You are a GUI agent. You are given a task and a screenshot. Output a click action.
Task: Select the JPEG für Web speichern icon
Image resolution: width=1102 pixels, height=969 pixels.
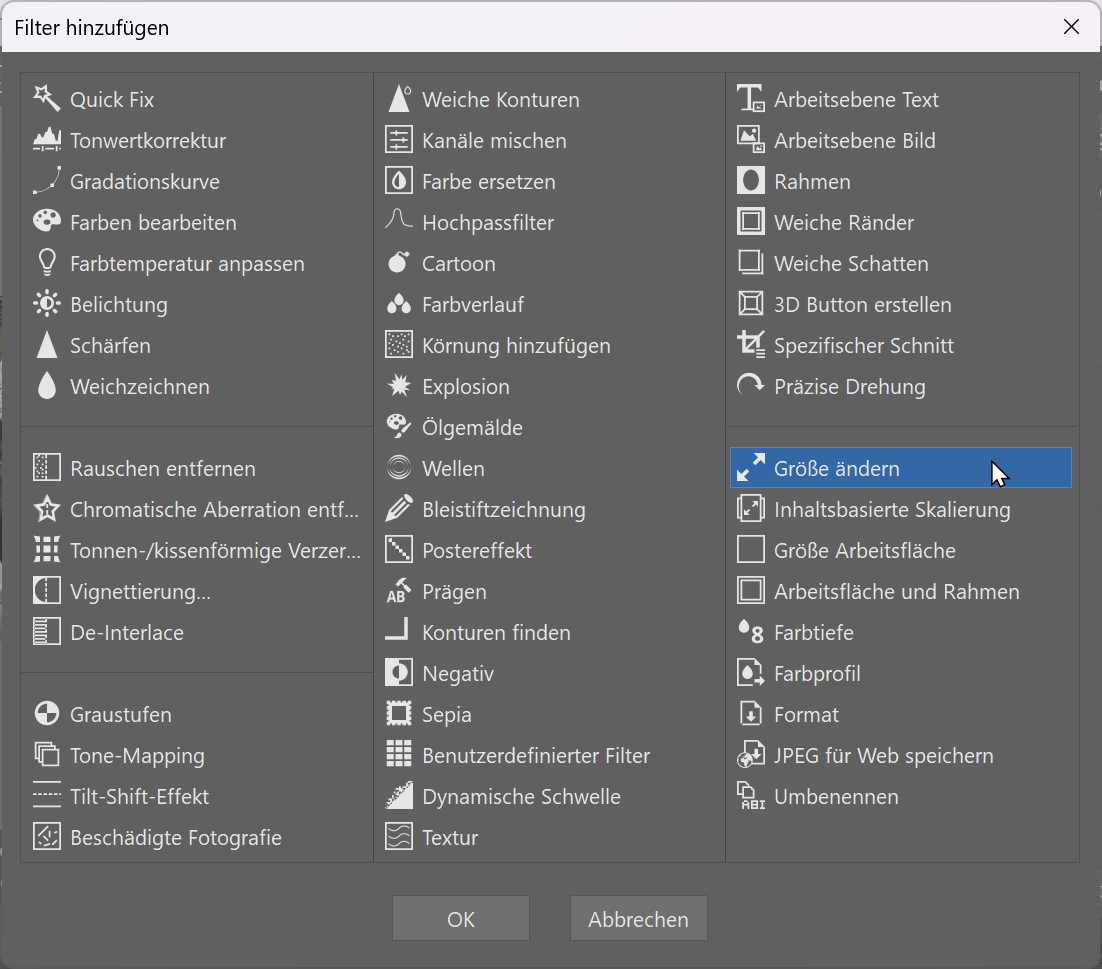[x=750, y=755]
